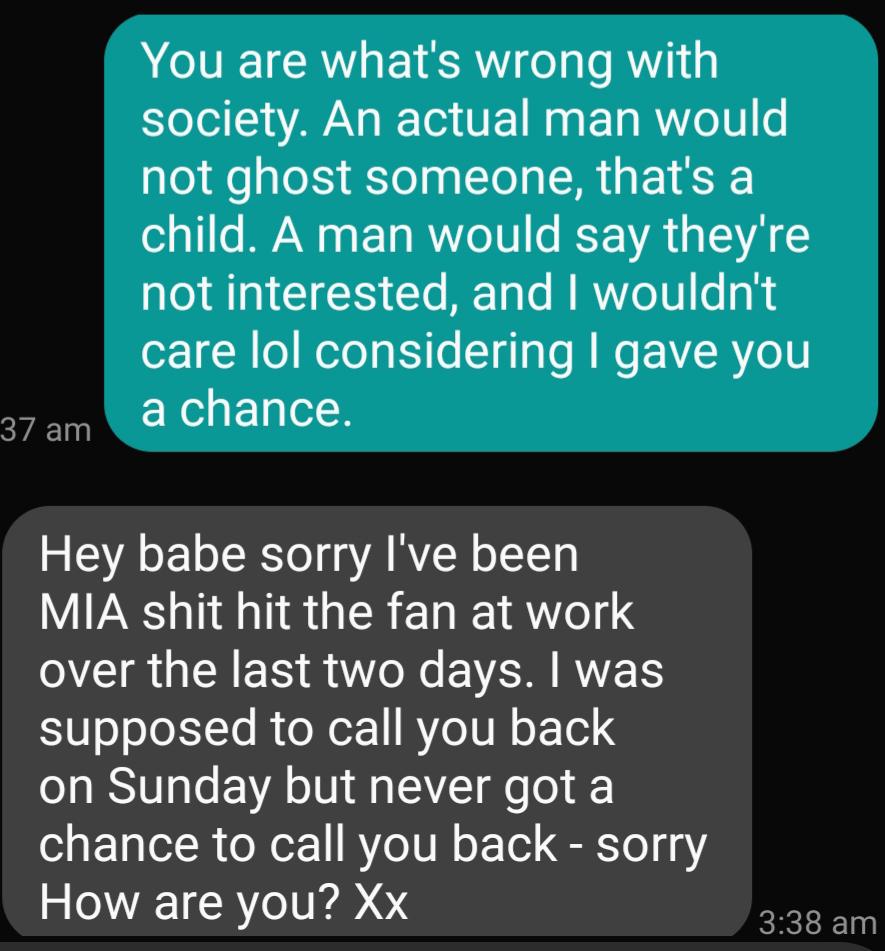Image resolution: width=885 pixels, height=951 pixels.
Task: Click the word 'Sunday' in the reply
Action: point(189,787)
